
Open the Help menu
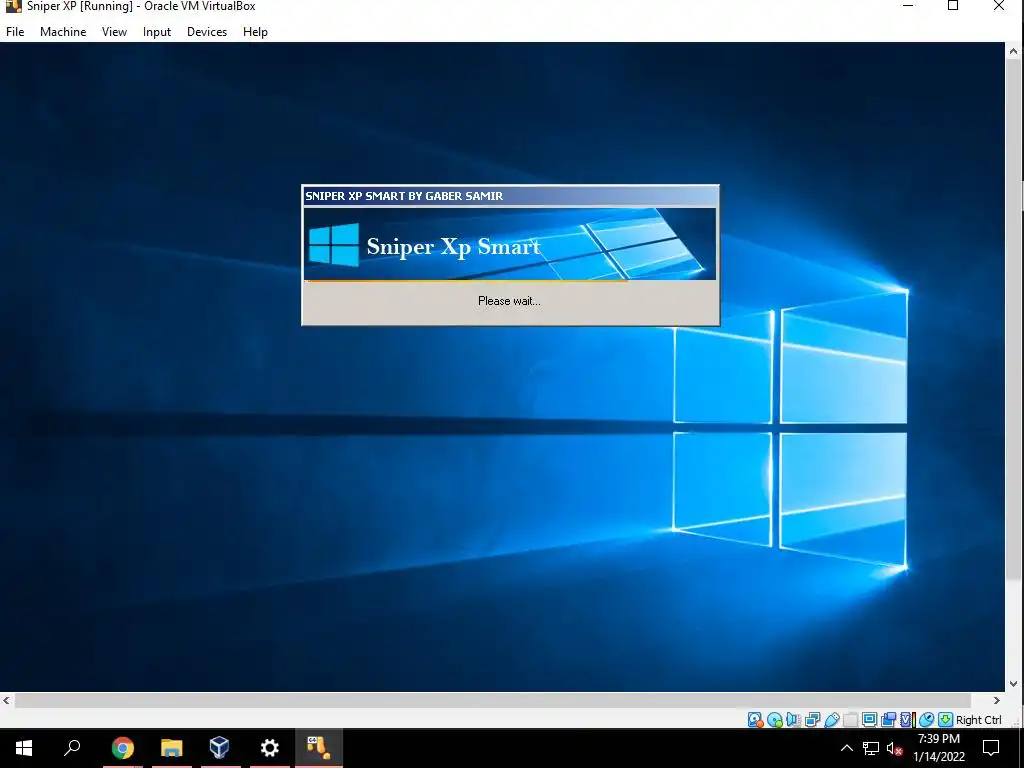255,31
